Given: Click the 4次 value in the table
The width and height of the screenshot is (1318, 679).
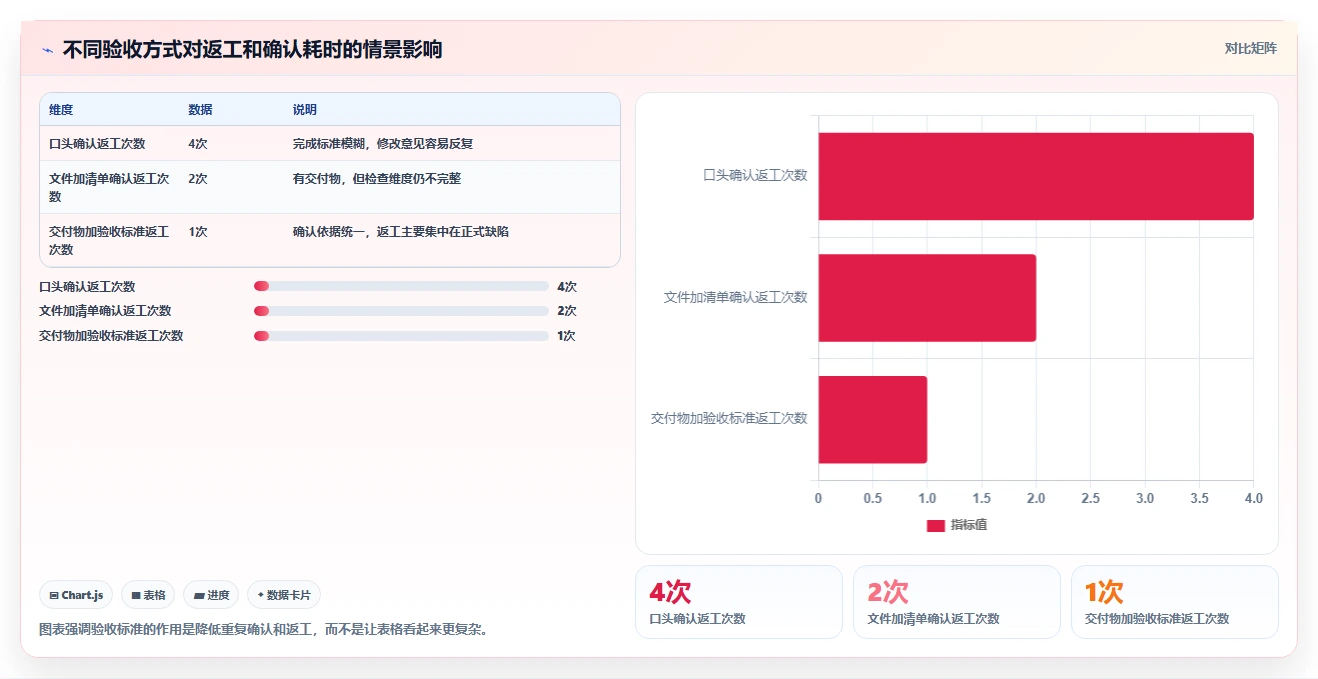Looking at the screenshot, I should click(x=198, y=144).
